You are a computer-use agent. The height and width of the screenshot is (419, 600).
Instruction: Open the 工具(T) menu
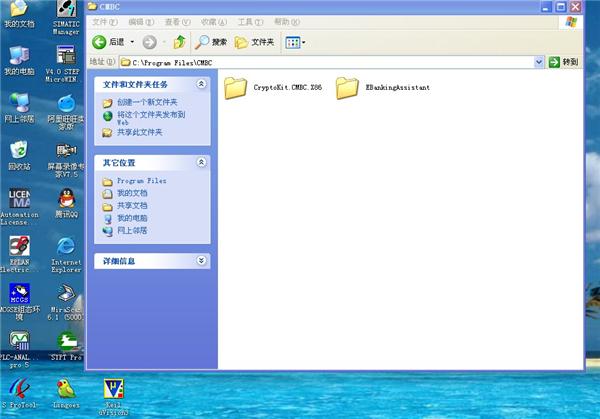(x=250, y=22)
